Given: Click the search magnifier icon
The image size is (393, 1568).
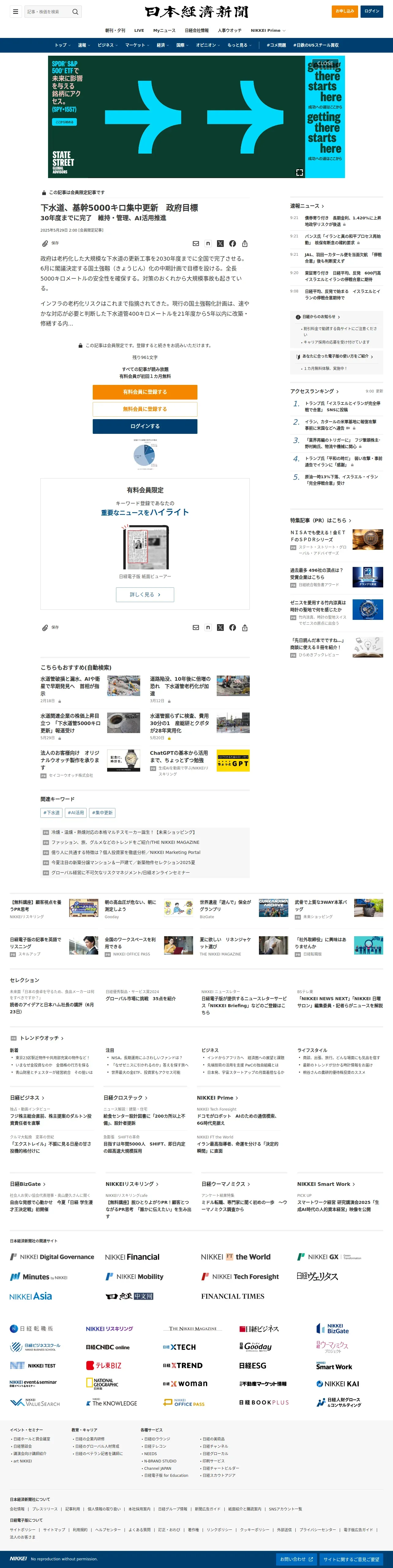Looking at the screenshot, I should coord(75,12).
